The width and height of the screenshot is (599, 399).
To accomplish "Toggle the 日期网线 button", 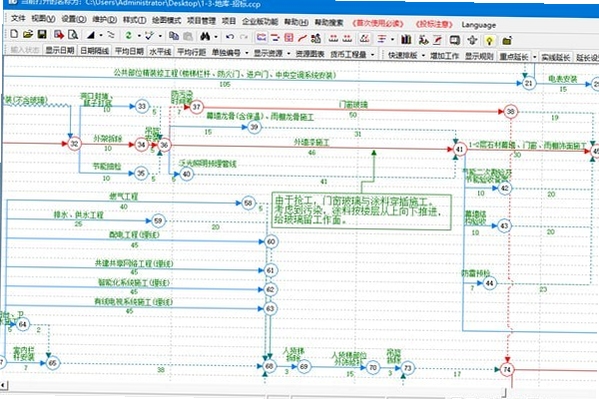I will pos(94,50).
